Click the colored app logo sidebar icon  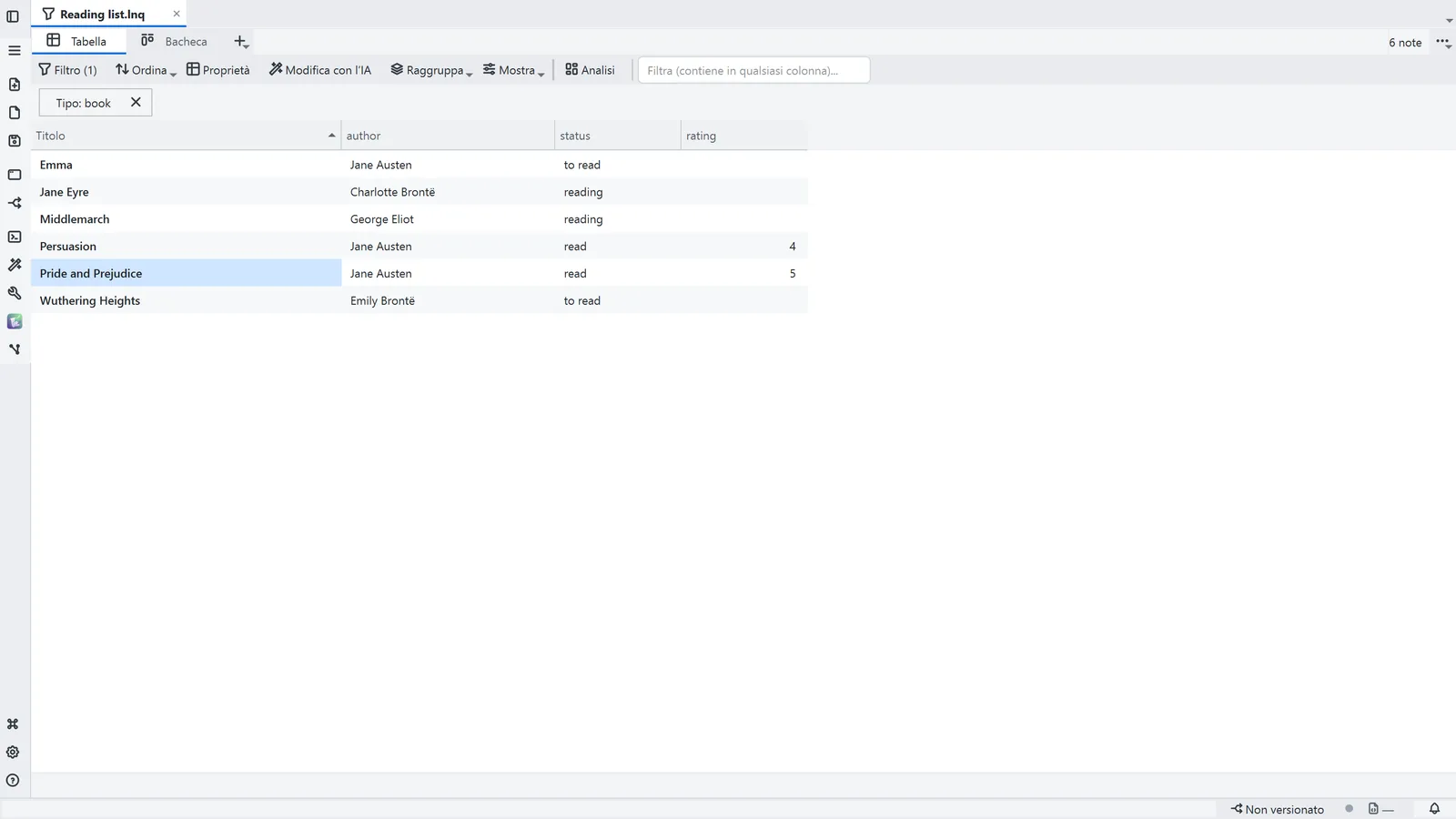point(15,321)
